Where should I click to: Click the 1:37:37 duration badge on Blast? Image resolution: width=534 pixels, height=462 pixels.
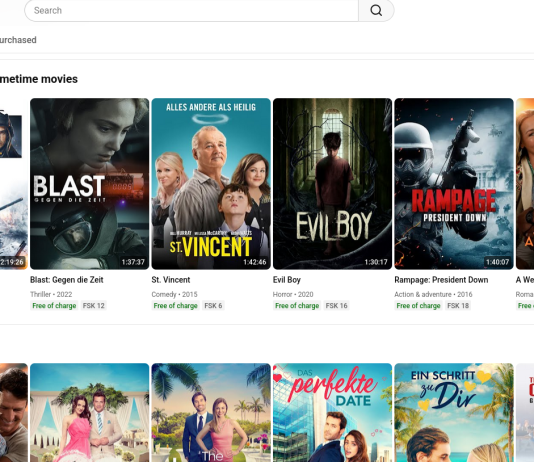click(x=133, y=262)
